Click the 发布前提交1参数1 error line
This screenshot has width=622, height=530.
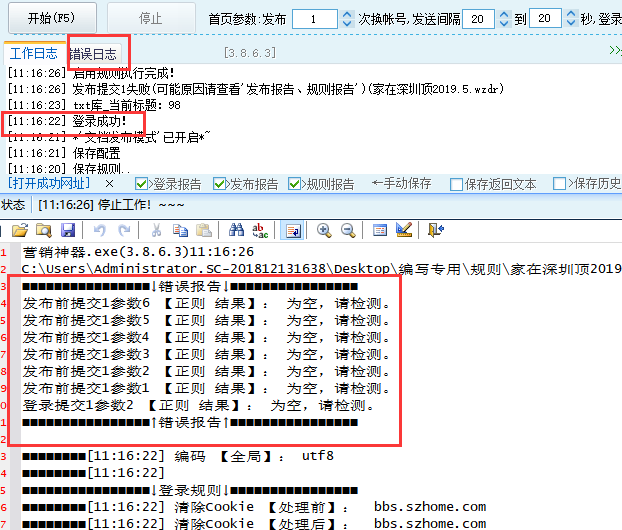(206, 388)
